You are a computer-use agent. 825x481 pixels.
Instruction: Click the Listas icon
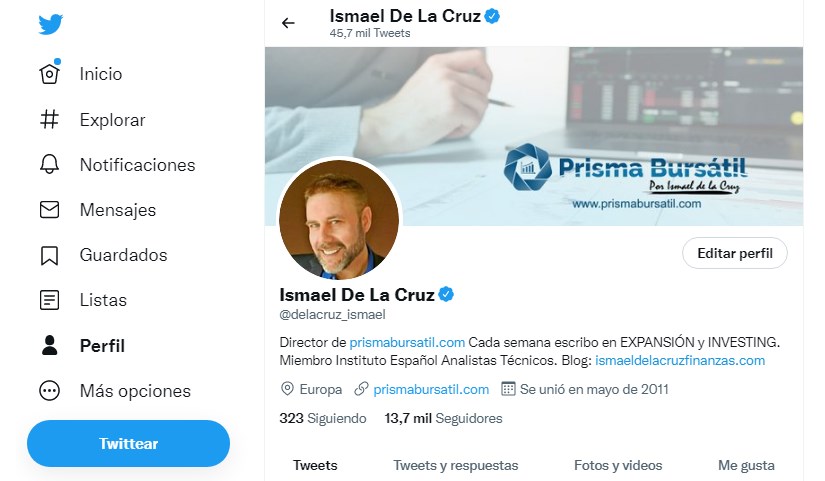(x=50, y=300)
